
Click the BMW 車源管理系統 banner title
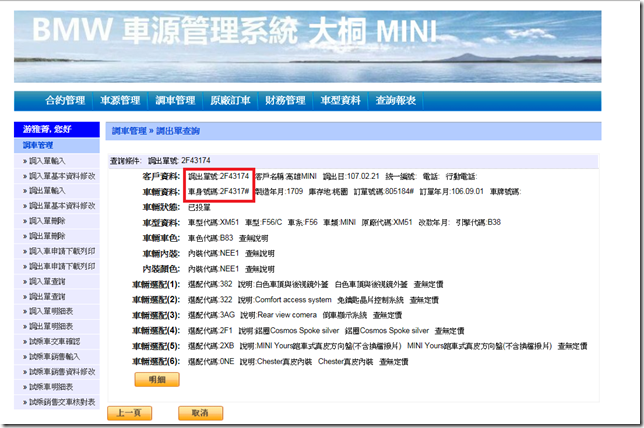pyautogui.click(x=234, y=30)
